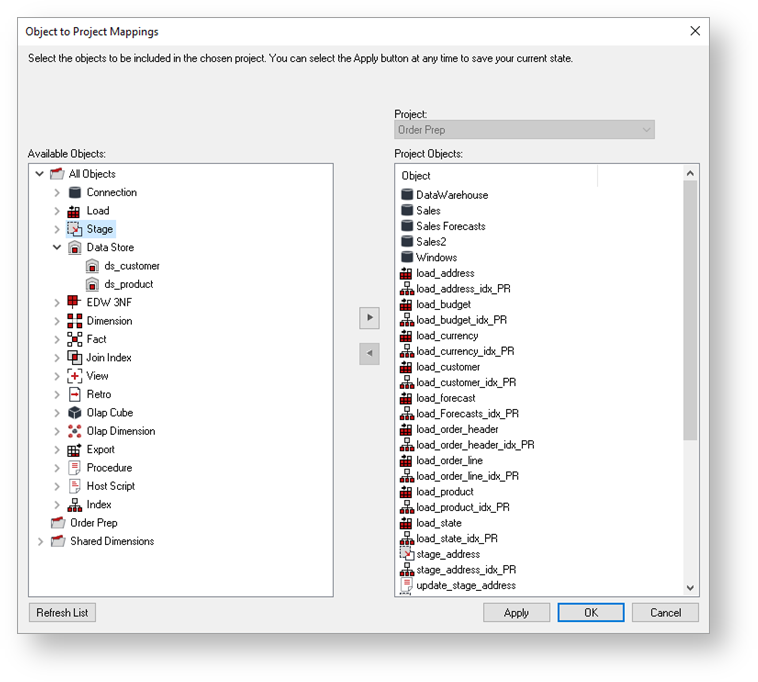Click the Refresh List button
This screenshot has height=682, width=758.
pyautogui.click(x=62, y=612)
